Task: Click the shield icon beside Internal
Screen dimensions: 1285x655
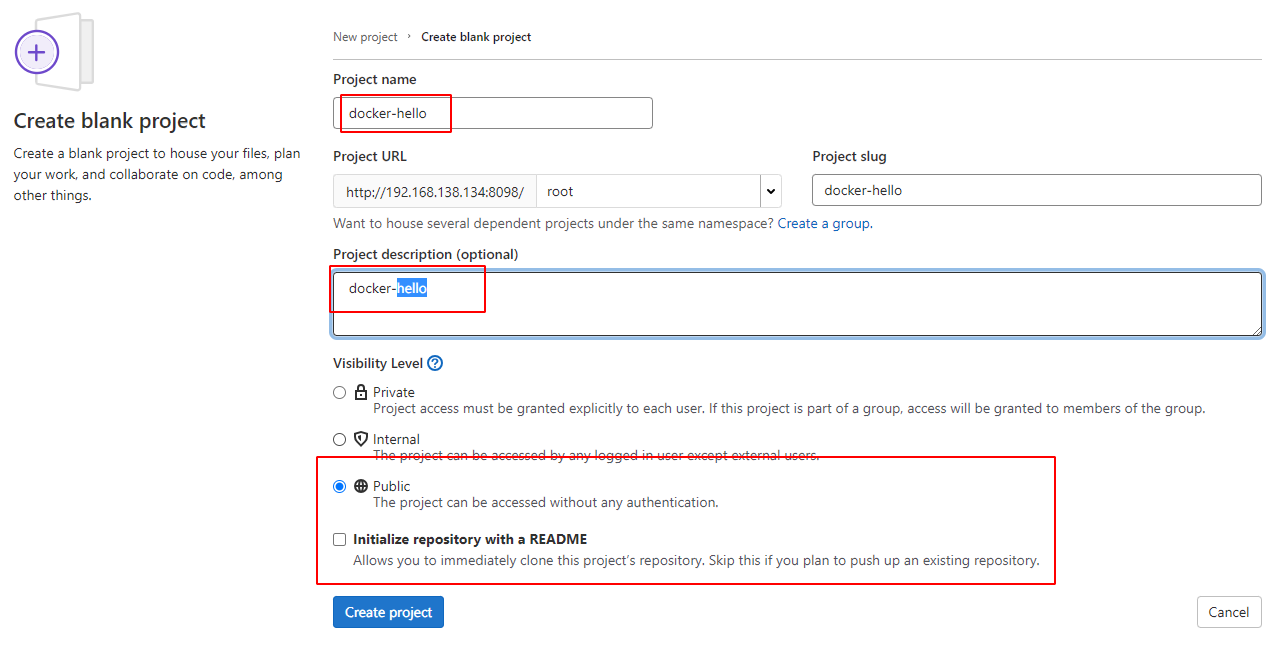Action: pyautogui.click(x=361, y=439)
